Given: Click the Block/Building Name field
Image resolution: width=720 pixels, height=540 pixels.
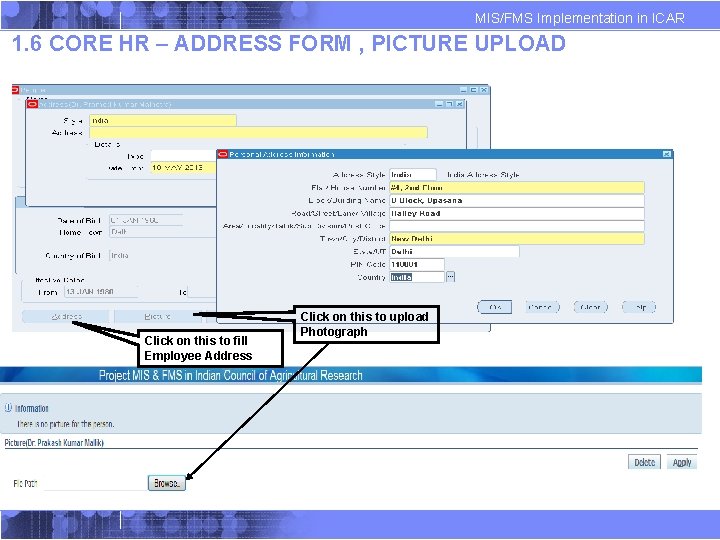Looking at the screenshot, I should click(x=517, y=200).
